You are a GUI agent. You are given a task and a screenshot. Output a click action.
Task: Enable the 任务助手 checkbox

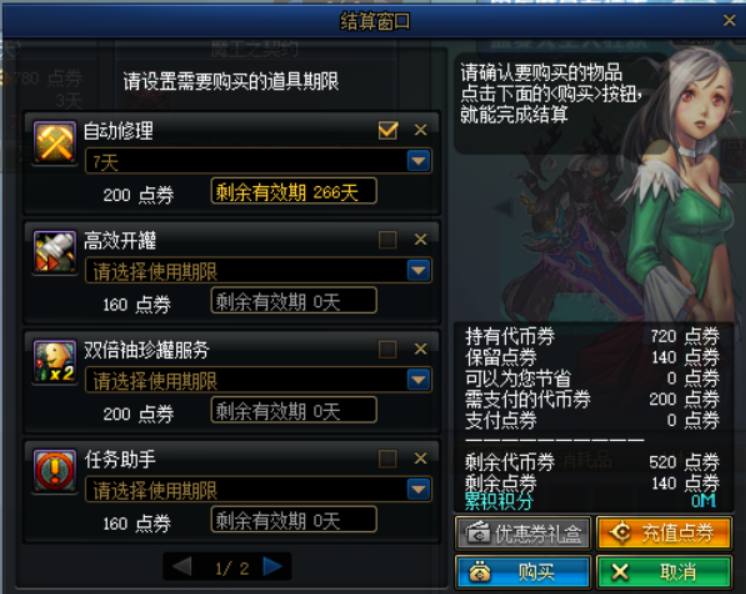click(x=388, y=459)
